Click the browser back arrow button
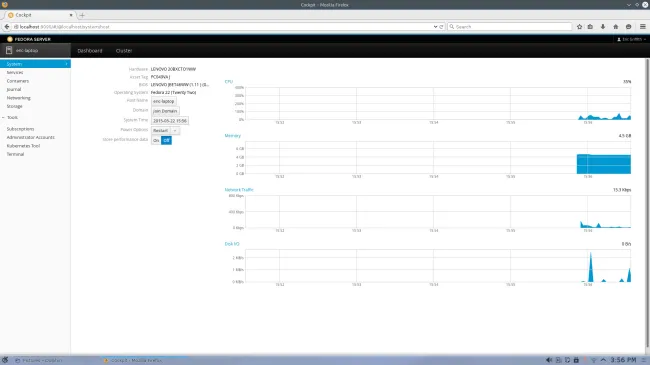Viewport: 650px width, 365px height. (7, 27)
